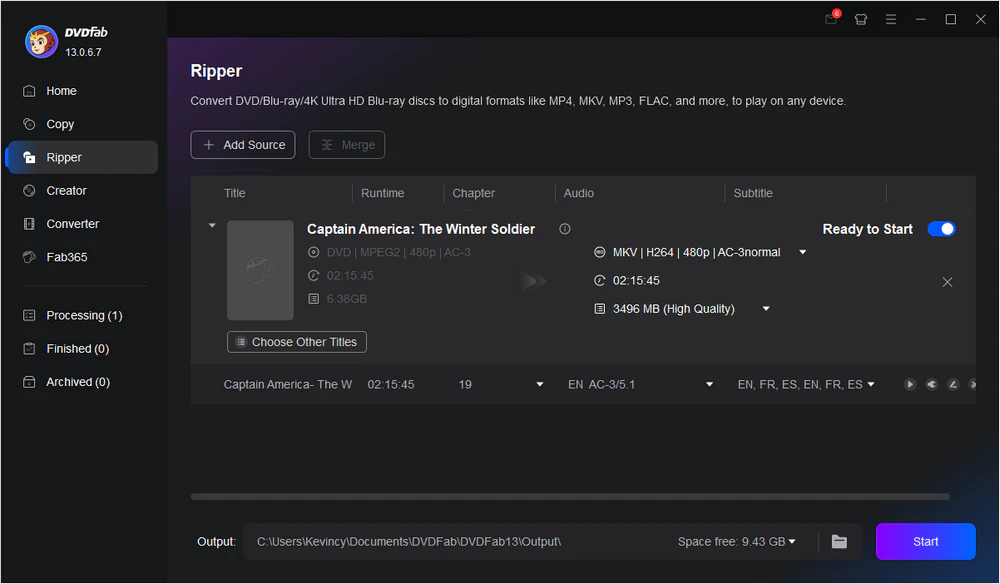Click the Creator disc icon in sidebar

[x=29, y=191]
